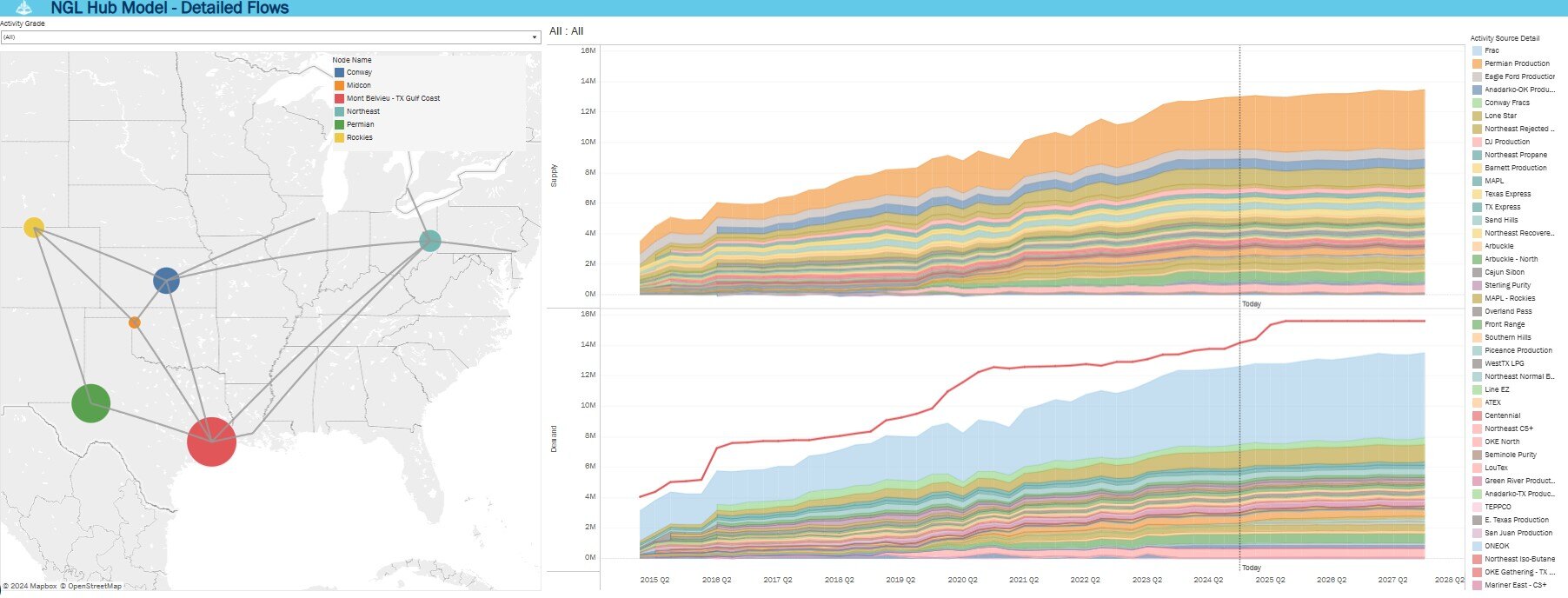Click the 2020 Q2 axis label

tap(962, 580)
